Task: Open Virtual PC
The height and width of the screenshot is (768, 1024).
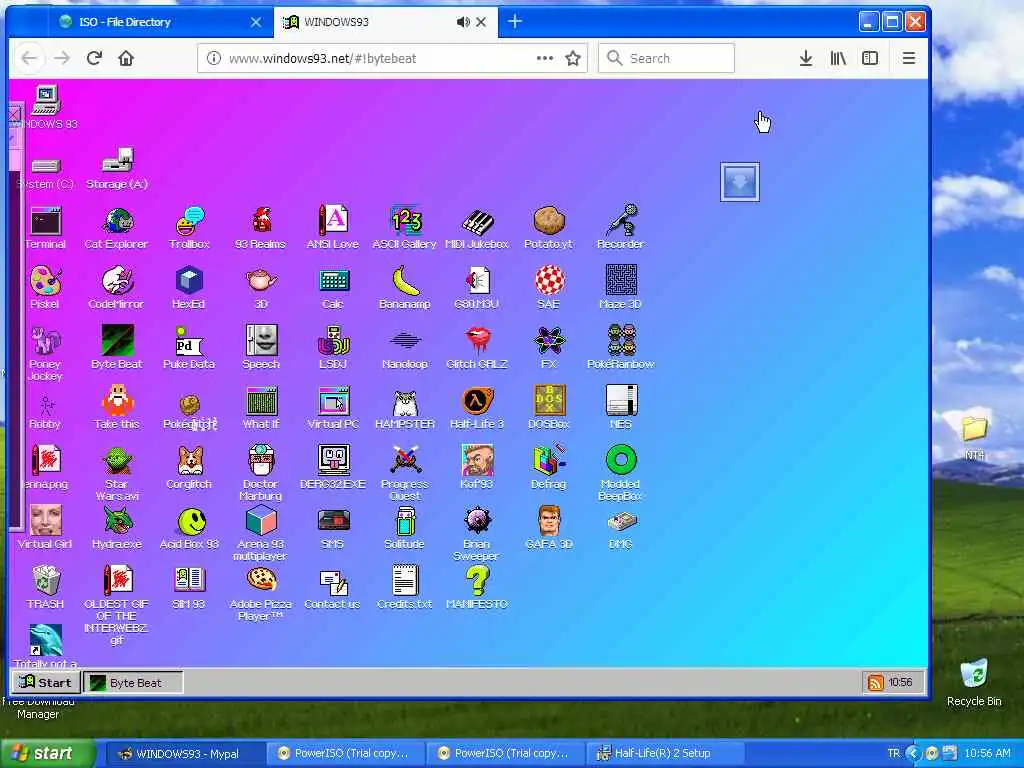Action: (333, 408)
